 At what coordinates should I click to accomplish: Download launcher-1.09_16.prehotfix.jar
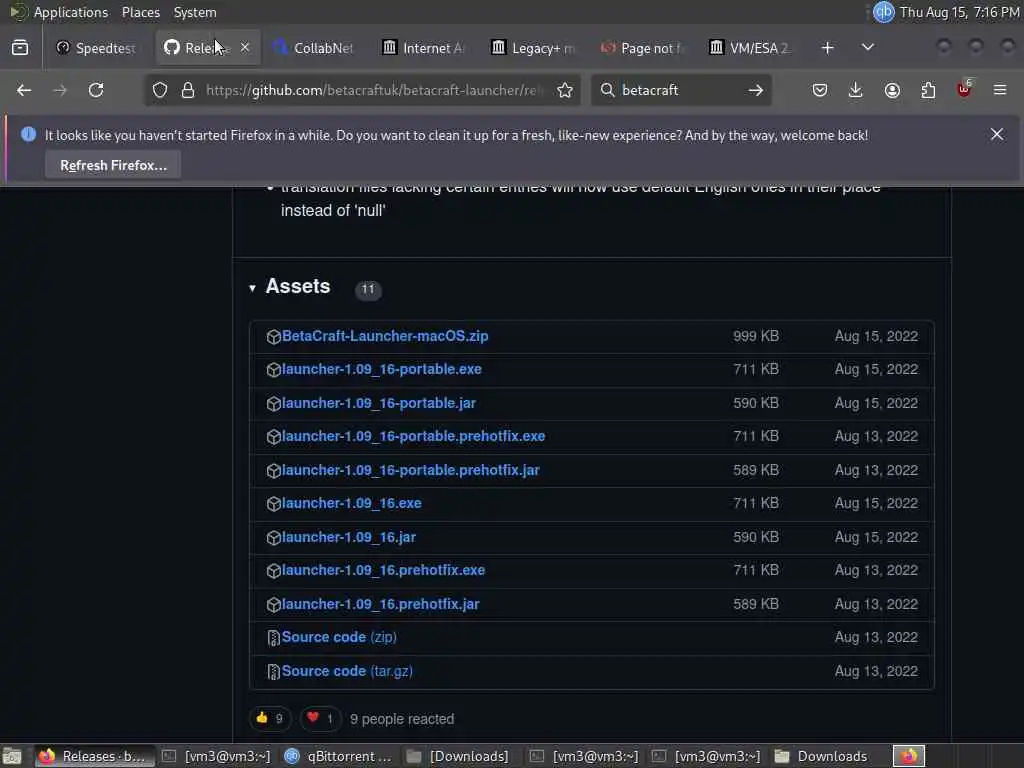point(381,605)
